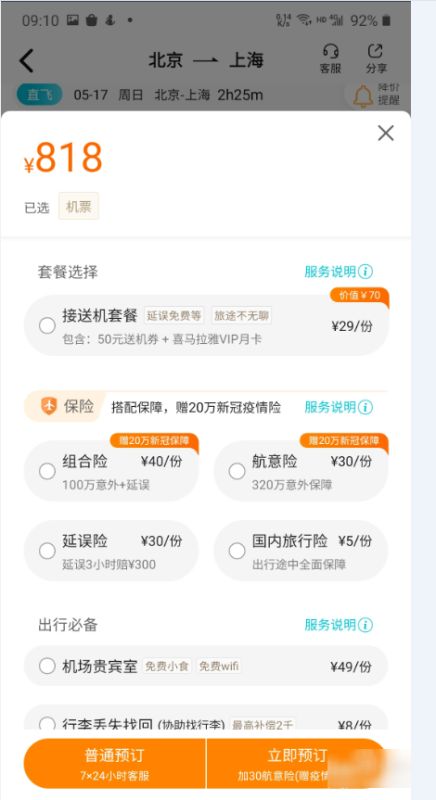Select 机场贵宾室 radio button
The width and height of the screenshot is (436, 800).
coord(47,666)
